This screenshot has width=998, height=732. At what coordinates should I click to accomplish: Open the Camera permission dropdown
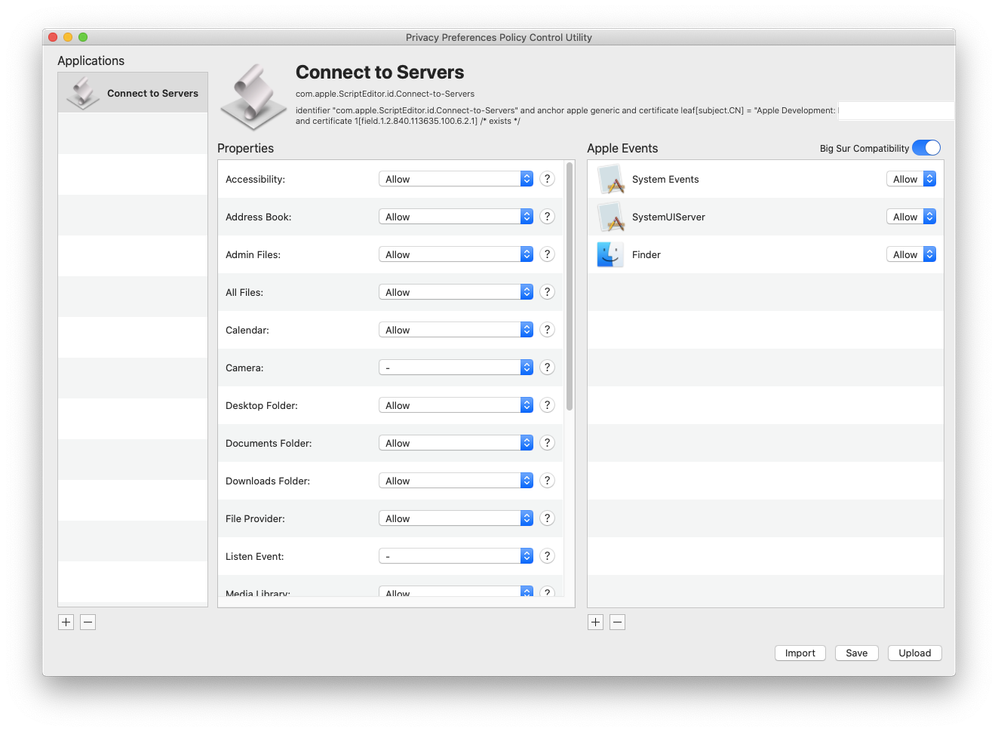456,367
